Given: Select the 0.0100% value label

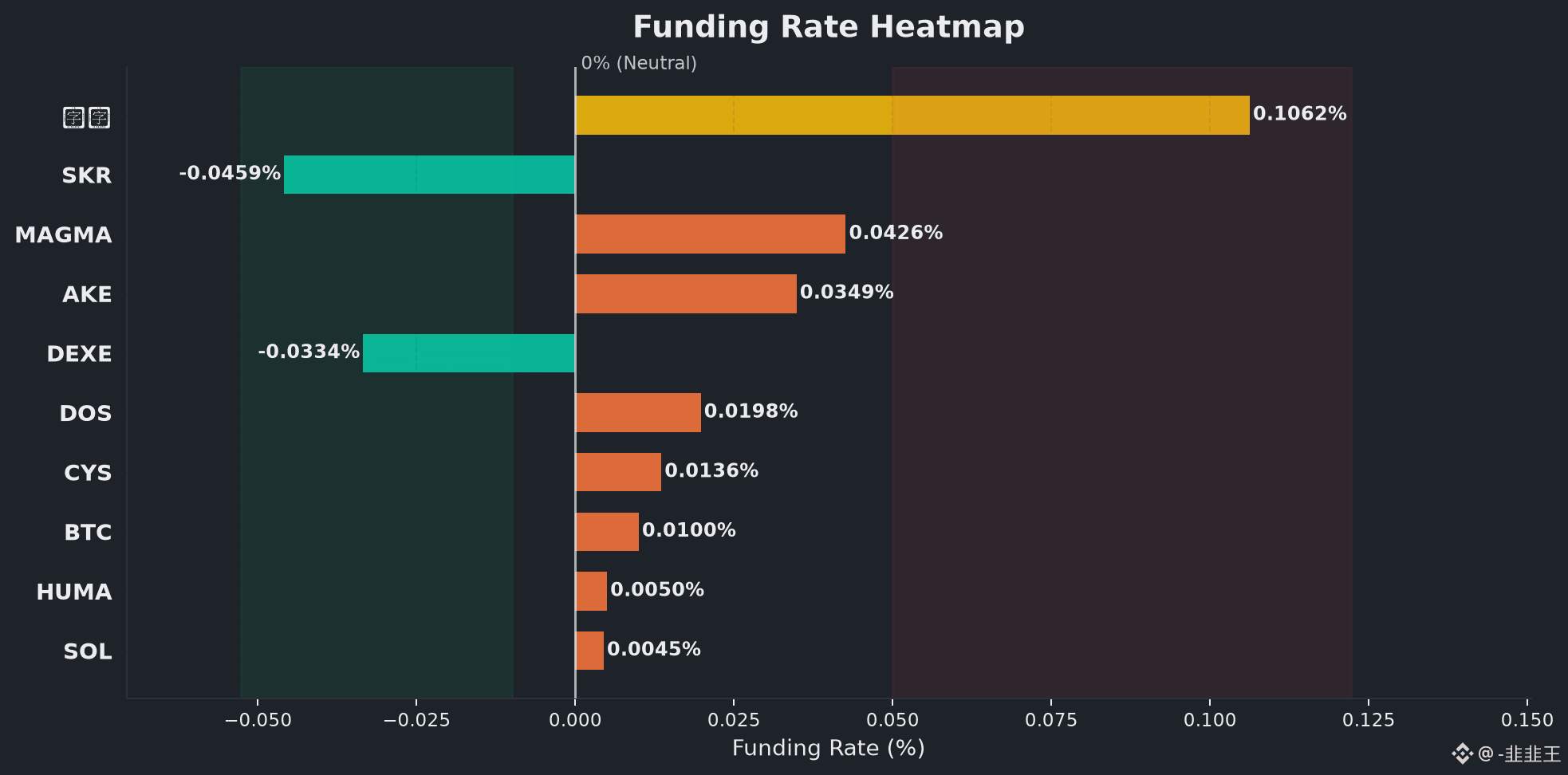Looking at the screenshot, I should [689, 530].
